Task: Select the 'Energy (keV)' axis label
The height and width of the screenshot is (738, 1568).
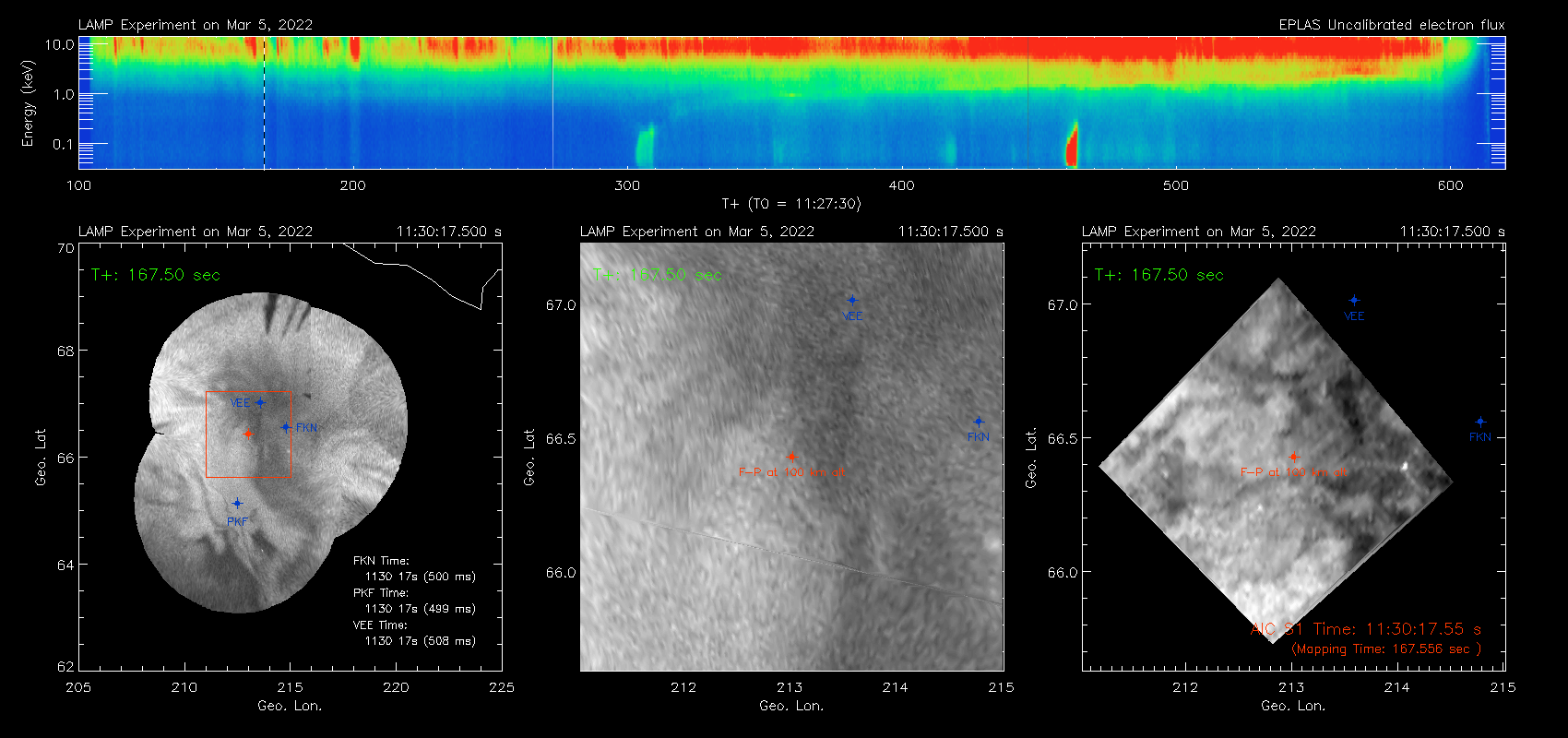Action: pyautogui.click(x=28, y=103)
